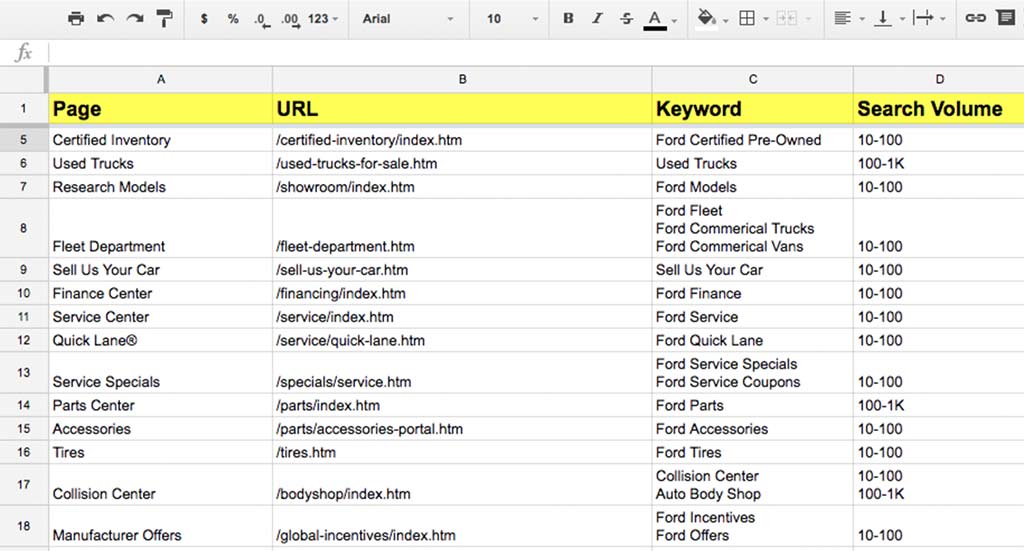
Task: Format as currency with dollar sign
Action: (x=204, y=19)
